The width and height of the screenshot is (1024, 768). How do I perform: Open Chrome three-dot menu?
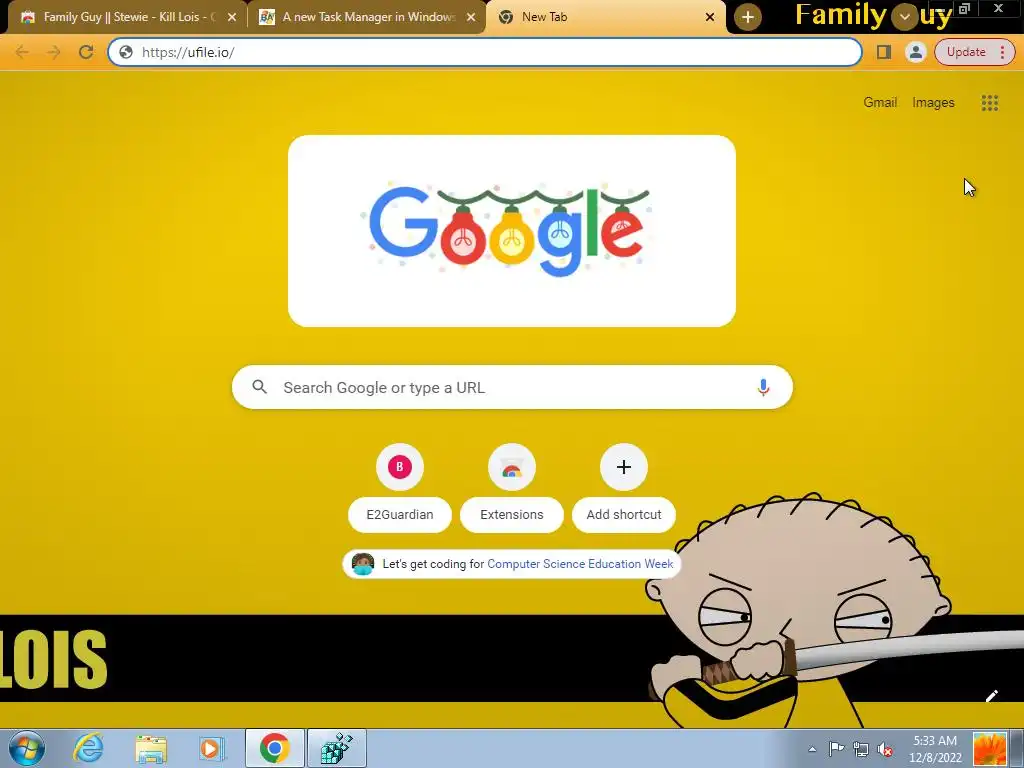1002,52
